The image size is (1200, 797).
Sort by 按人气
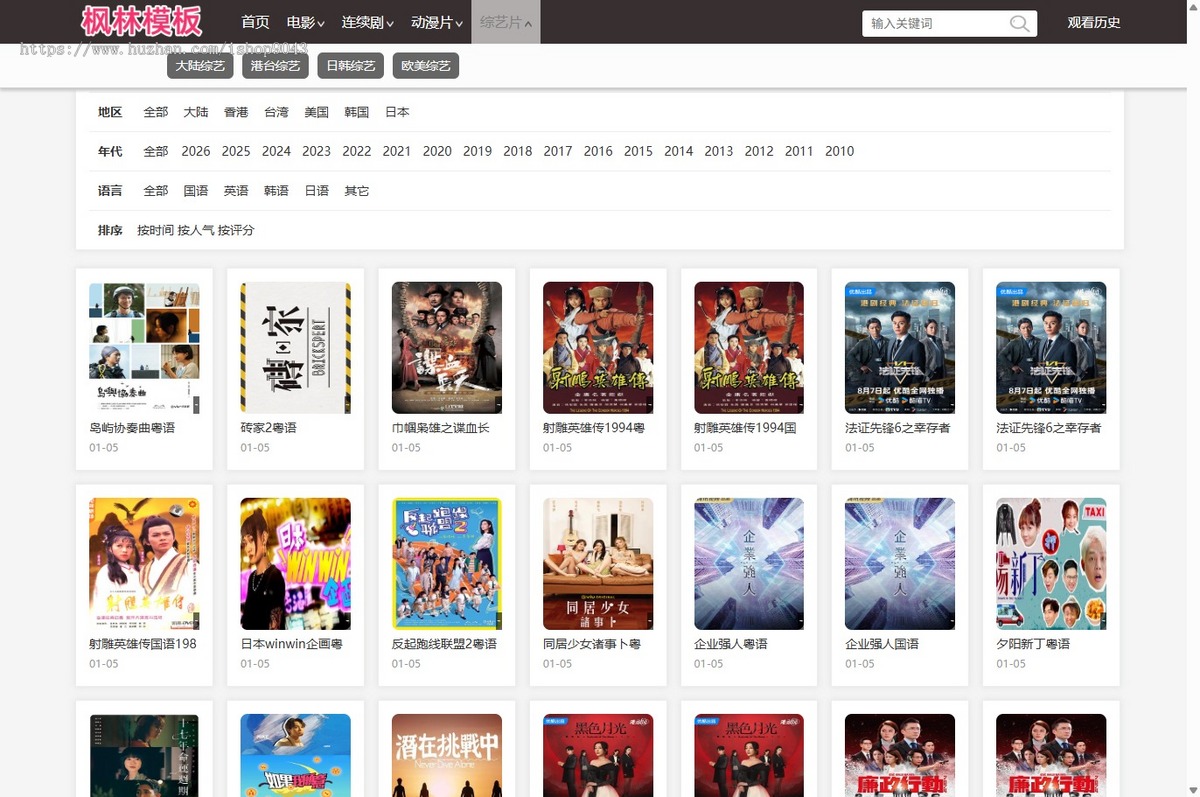pyautogui.click(x=196, y=230)
